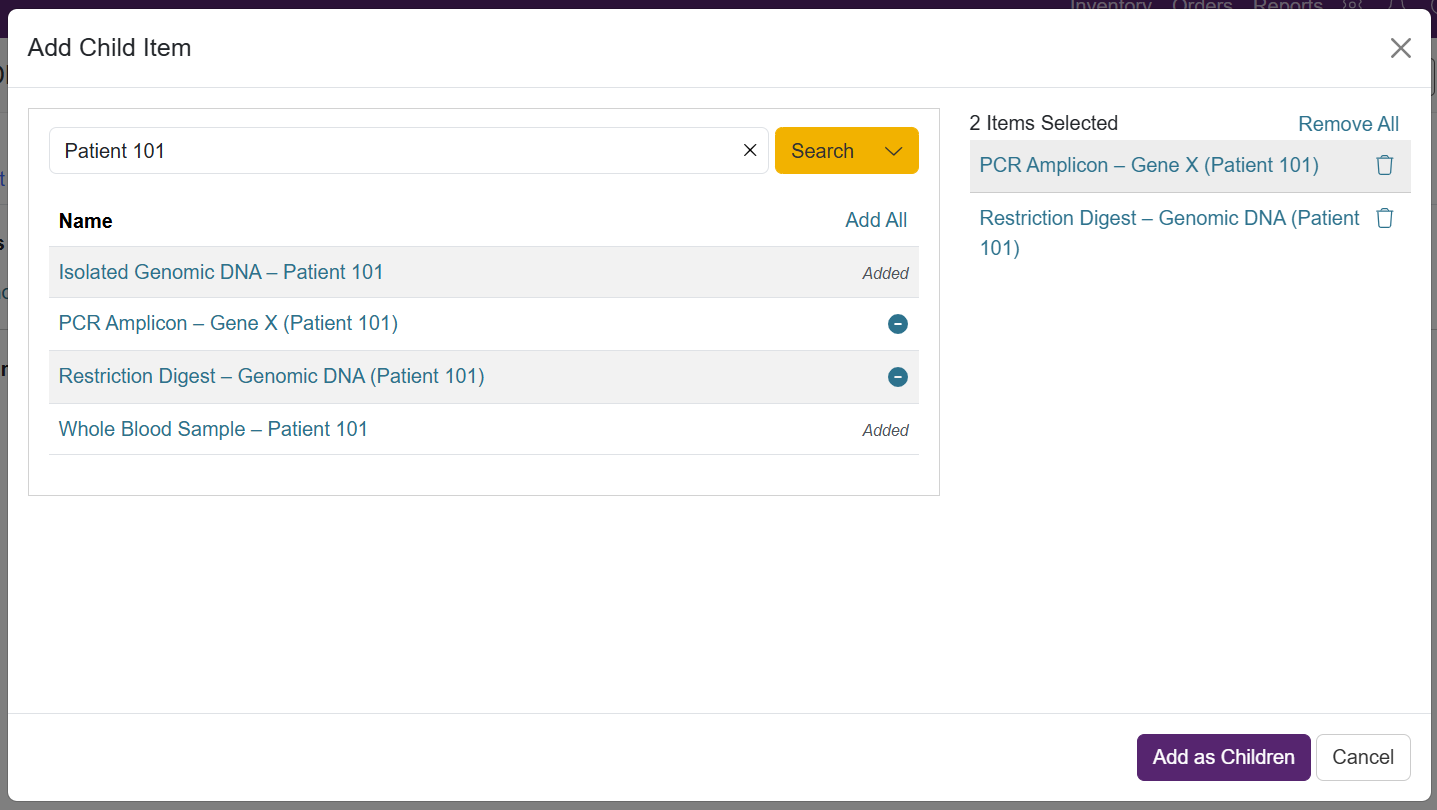Open PCR Amplicon in selected items panel
This screenshot has width=1437, height=810.
[x=1149, y=165]
